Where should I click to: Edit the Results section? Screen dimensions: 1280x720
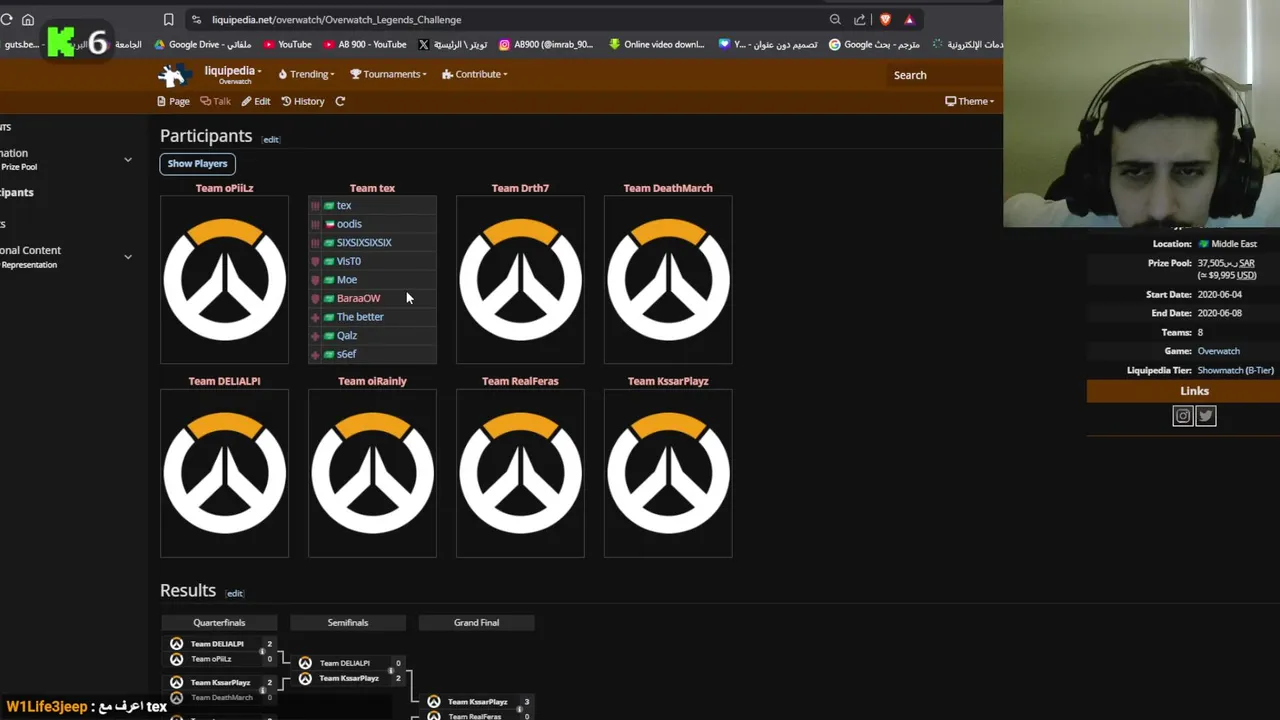(x=234, y=593)
